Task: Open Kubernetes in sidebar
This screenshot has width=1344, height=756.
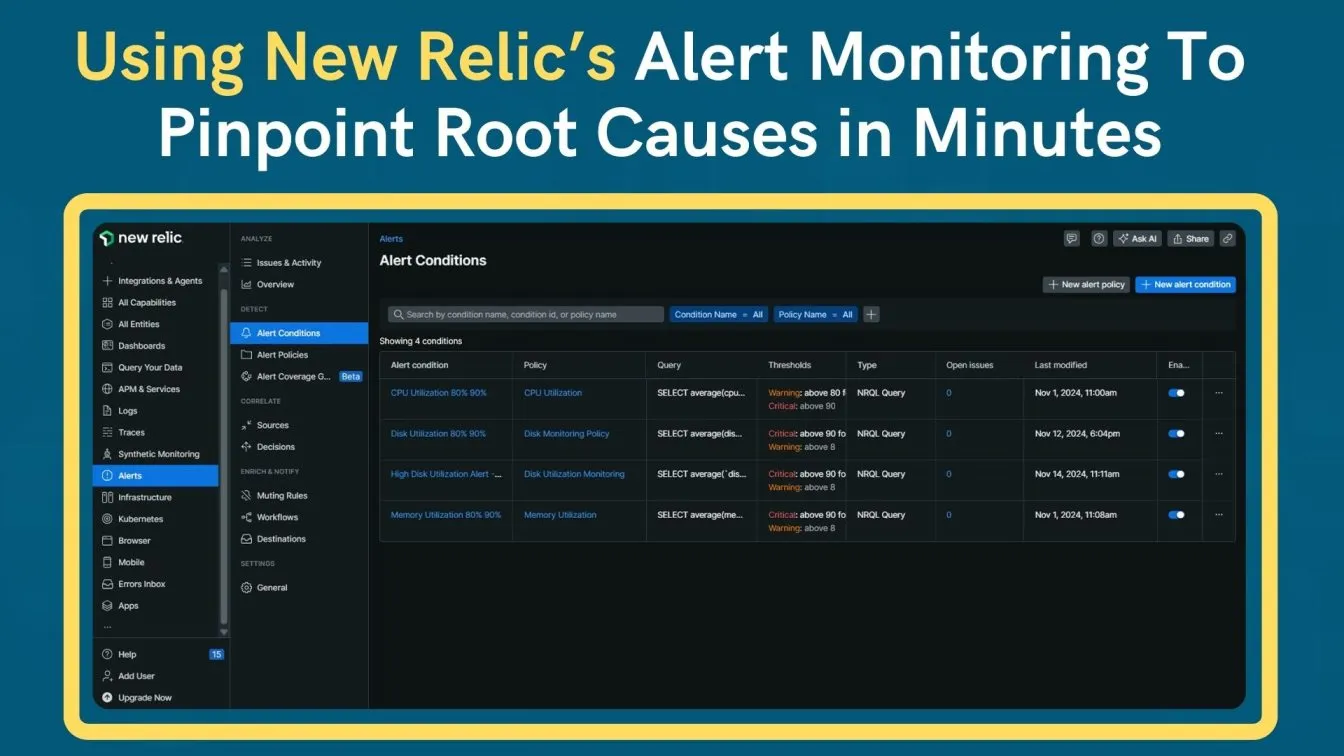Action: coord(133,519)
